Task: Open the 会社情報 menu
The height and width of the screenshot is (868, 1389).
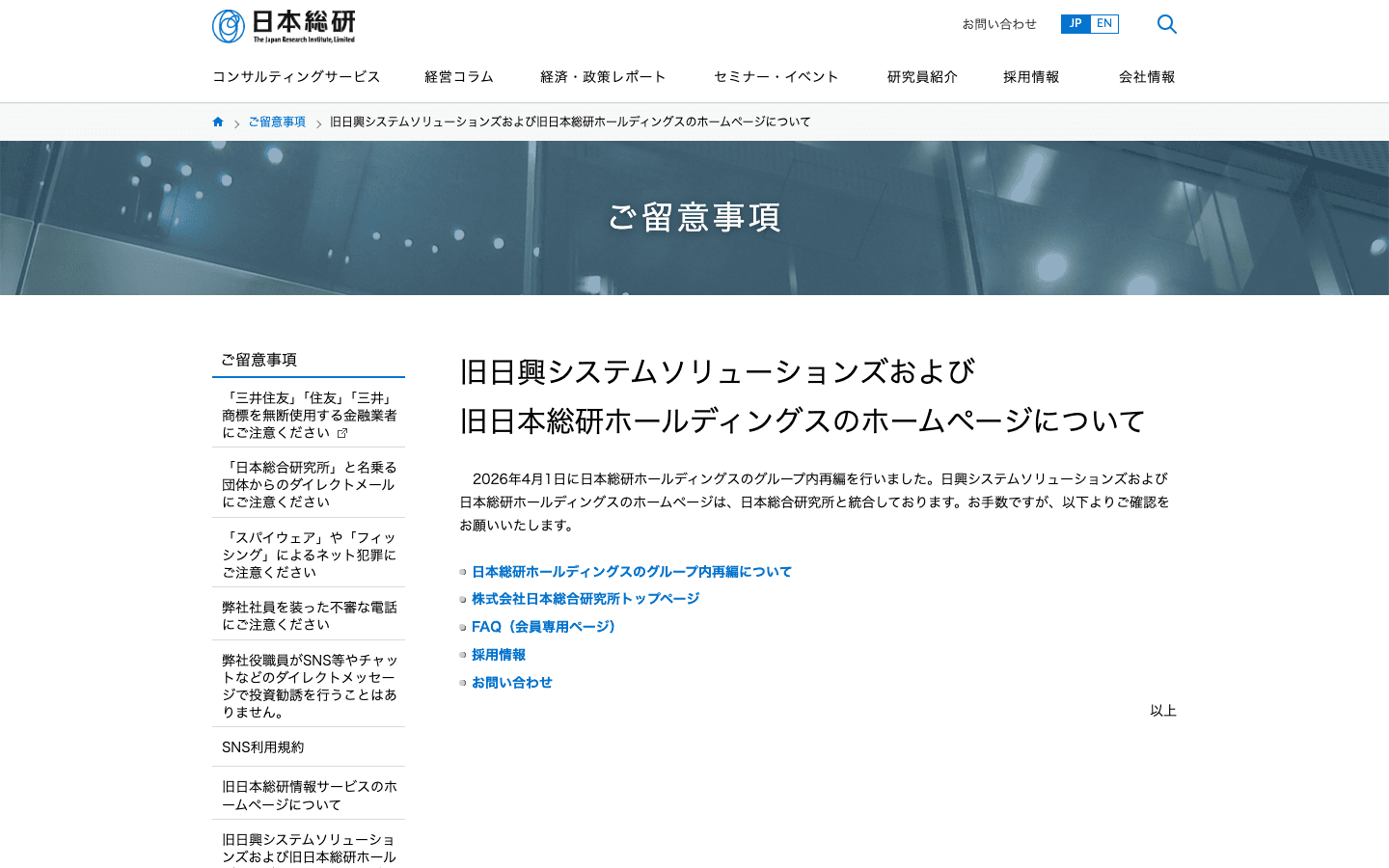Action: (1147, 77)
